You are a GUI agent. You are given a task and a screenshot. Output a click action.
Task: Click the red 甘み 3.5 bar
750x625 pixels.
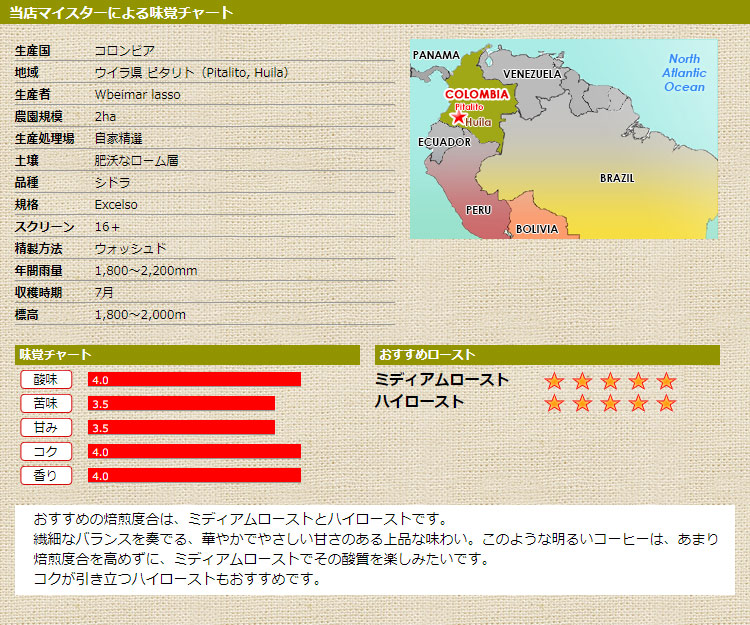181,427
